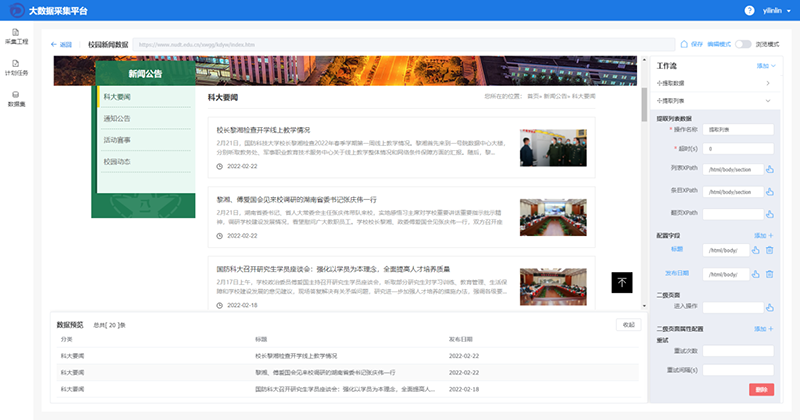This screenshot has width=800, height=420.
Task: Edit the 操作名称 input field
Action: tap(738, 130)
